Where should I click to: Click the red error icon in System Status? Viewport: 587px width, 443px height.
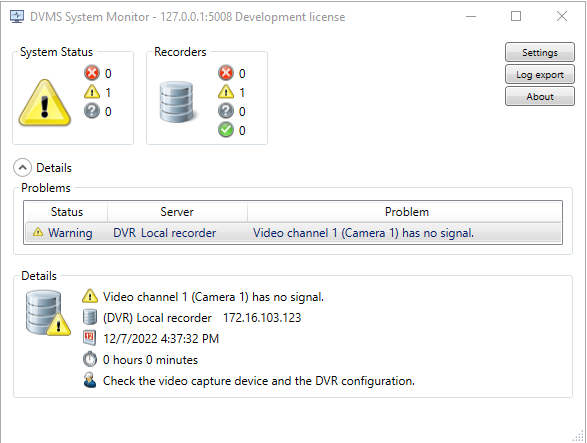click(92, 73)
